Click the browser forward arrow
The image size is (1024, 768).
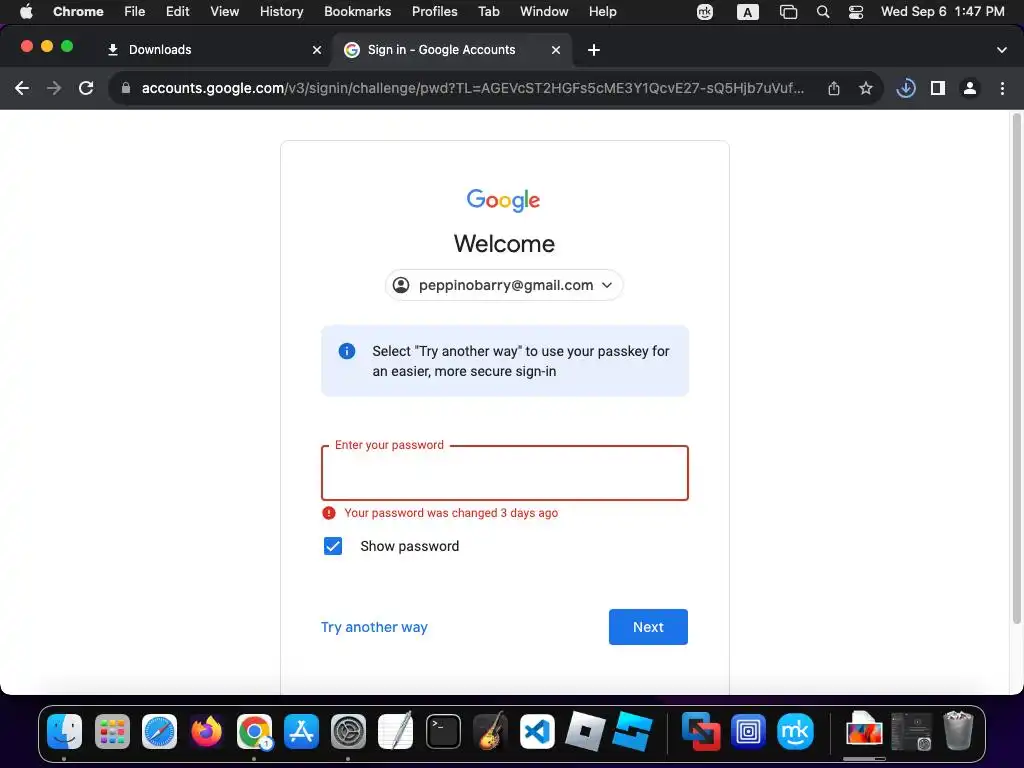(x=54, y=88)
